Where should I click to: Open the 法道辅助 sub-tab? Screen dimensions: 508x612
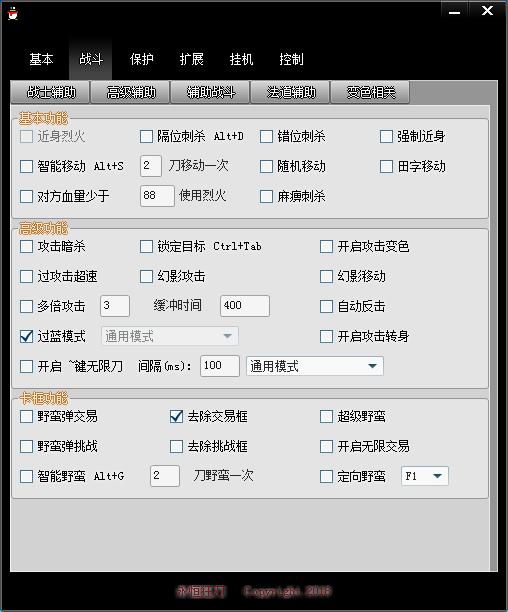[291, 93]
